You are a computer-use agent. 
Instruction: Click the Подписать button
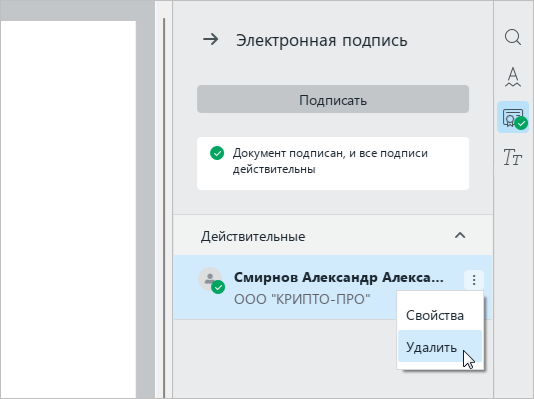[333, 99]
